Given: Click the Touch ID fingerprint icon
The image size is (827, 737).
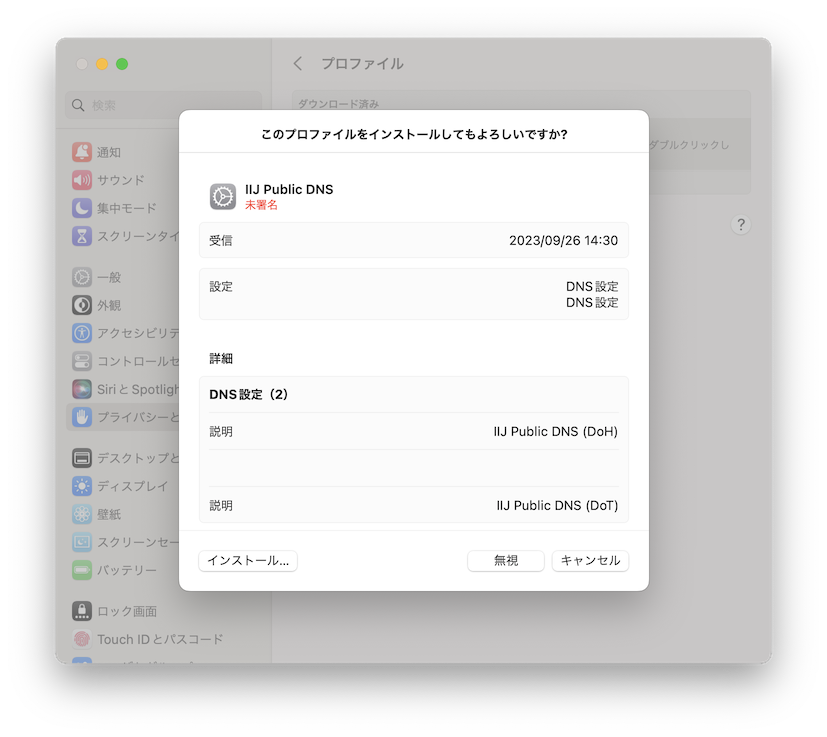Looking at the screenshot, I should (82, 639).
